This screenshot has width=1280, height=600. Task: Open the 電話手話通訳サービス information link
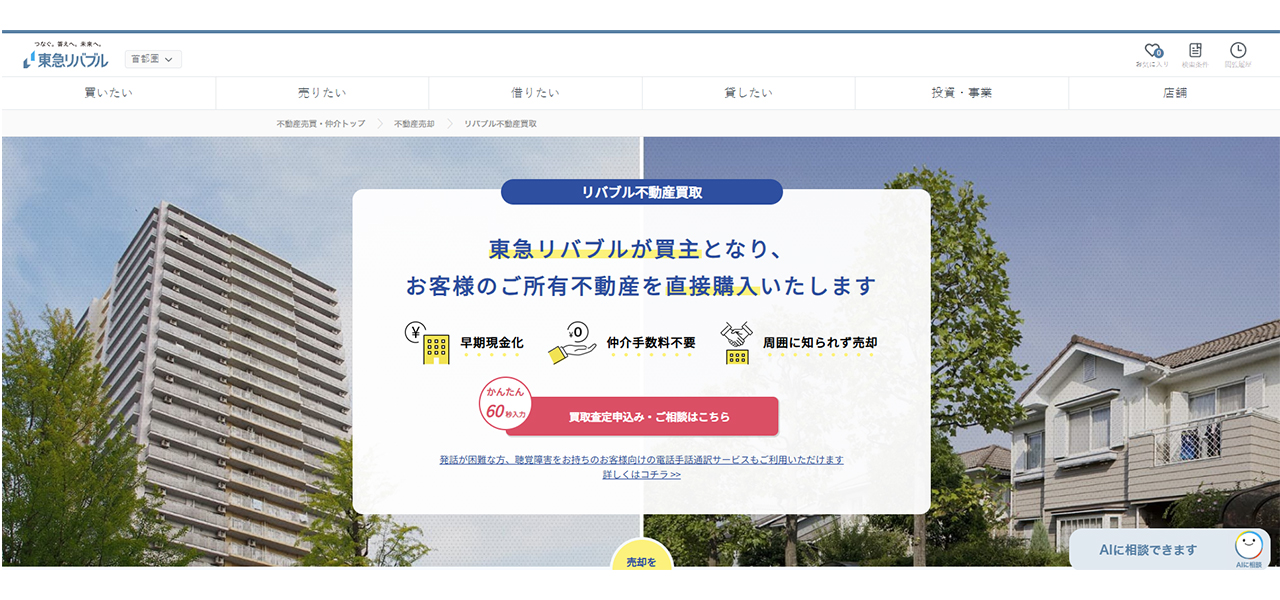pyautogui.click(x=641, y=460)
